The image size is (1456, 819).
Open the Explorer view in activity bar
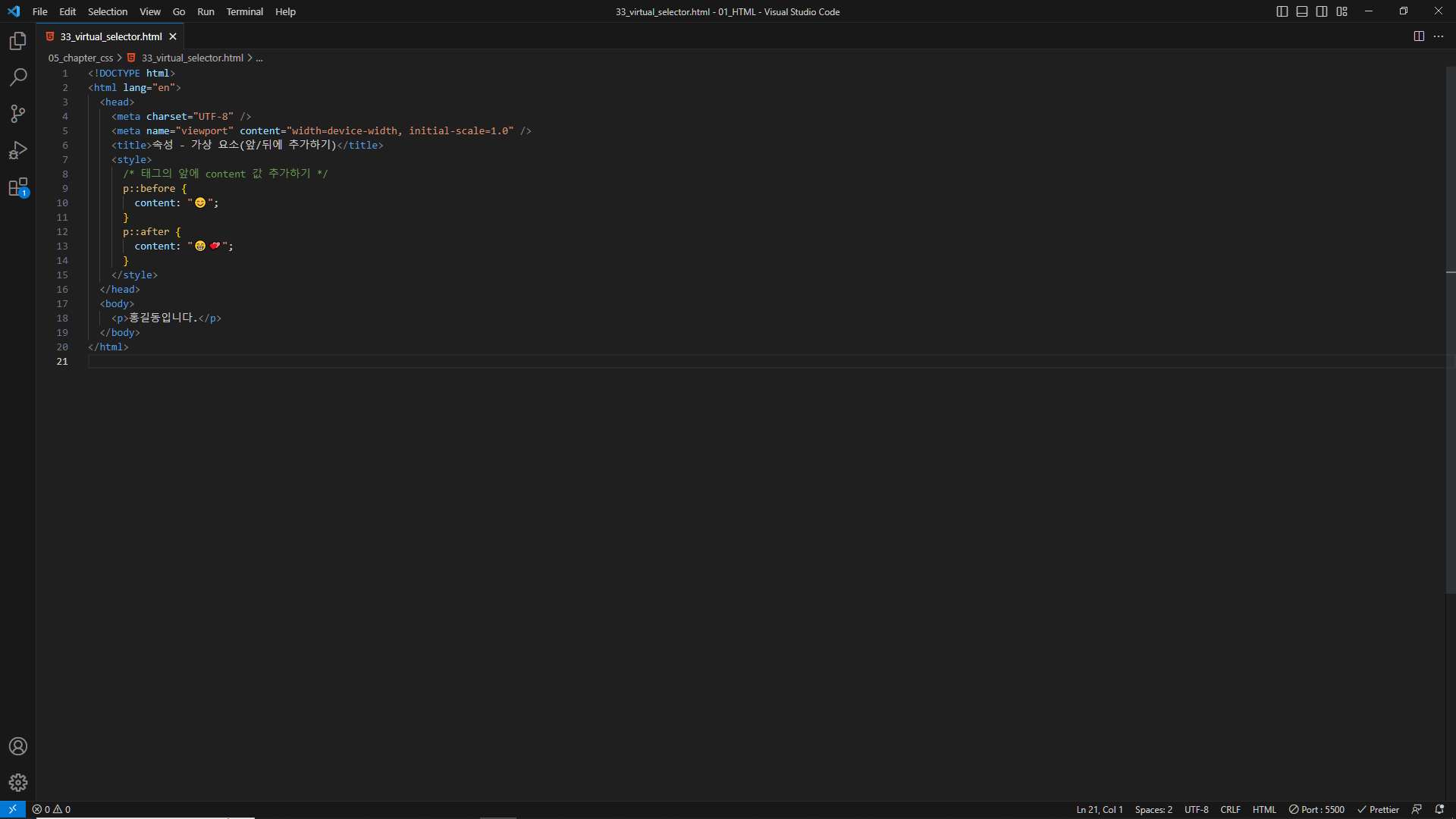tap(18, 41)
